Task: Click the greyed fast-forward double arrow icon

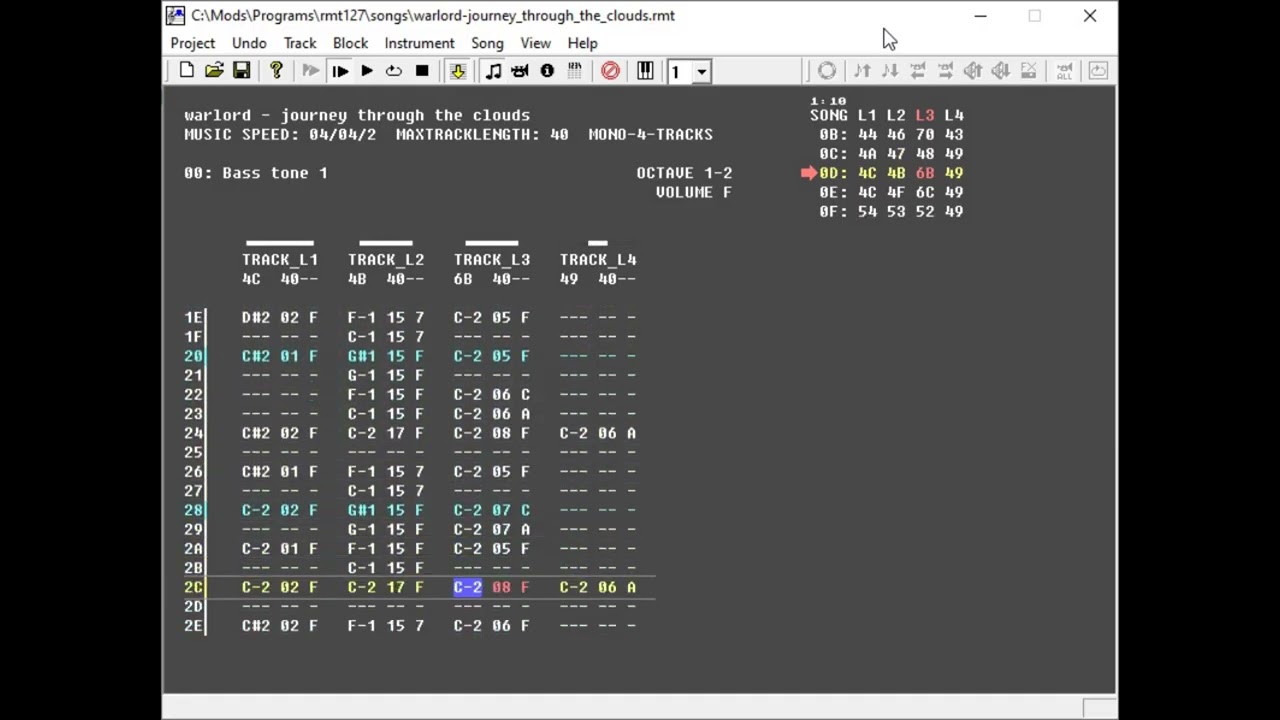Action: click(311, 71)
